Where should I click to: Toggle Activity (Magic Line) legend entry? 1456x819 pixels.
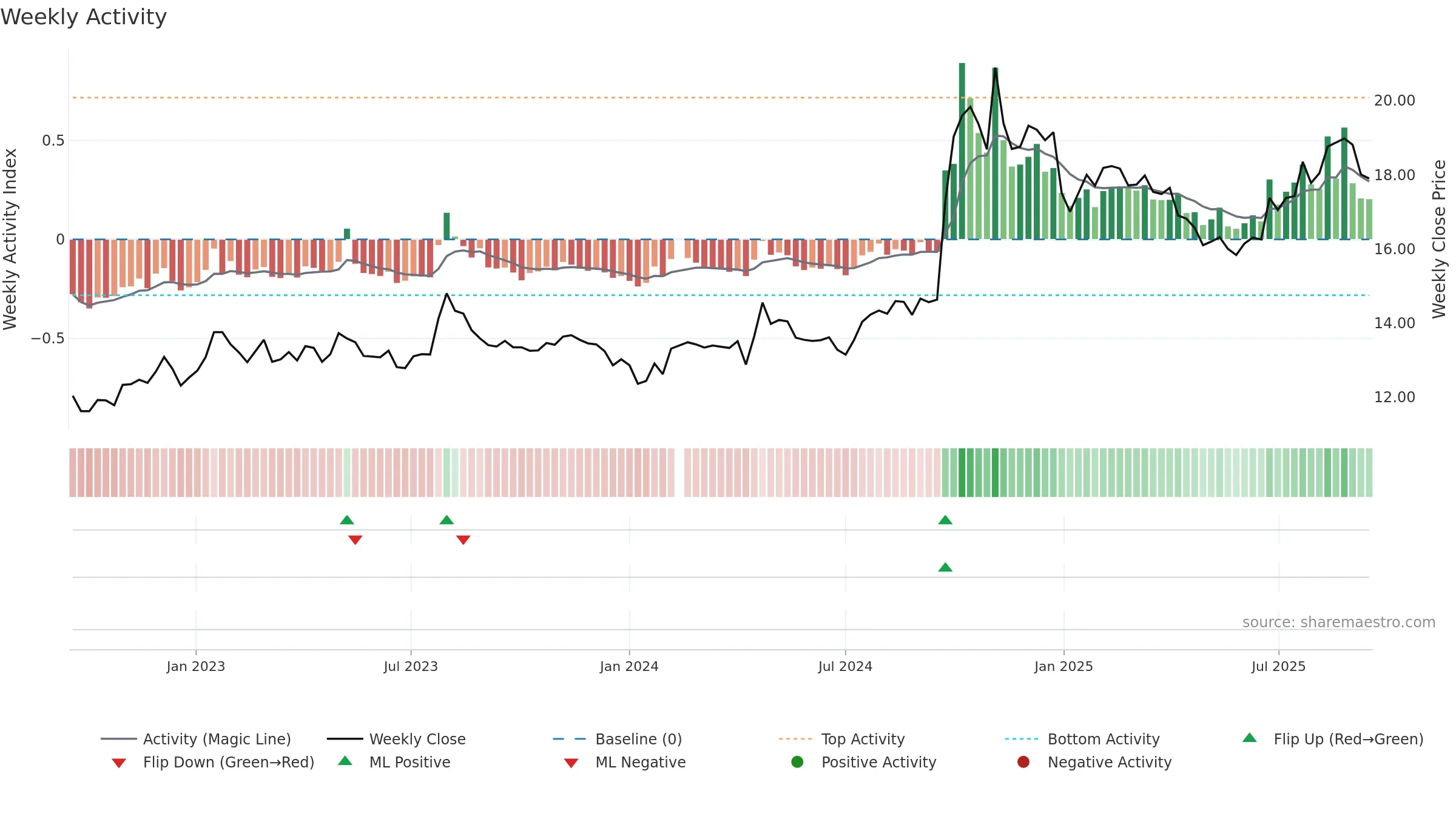click(196, 739)
